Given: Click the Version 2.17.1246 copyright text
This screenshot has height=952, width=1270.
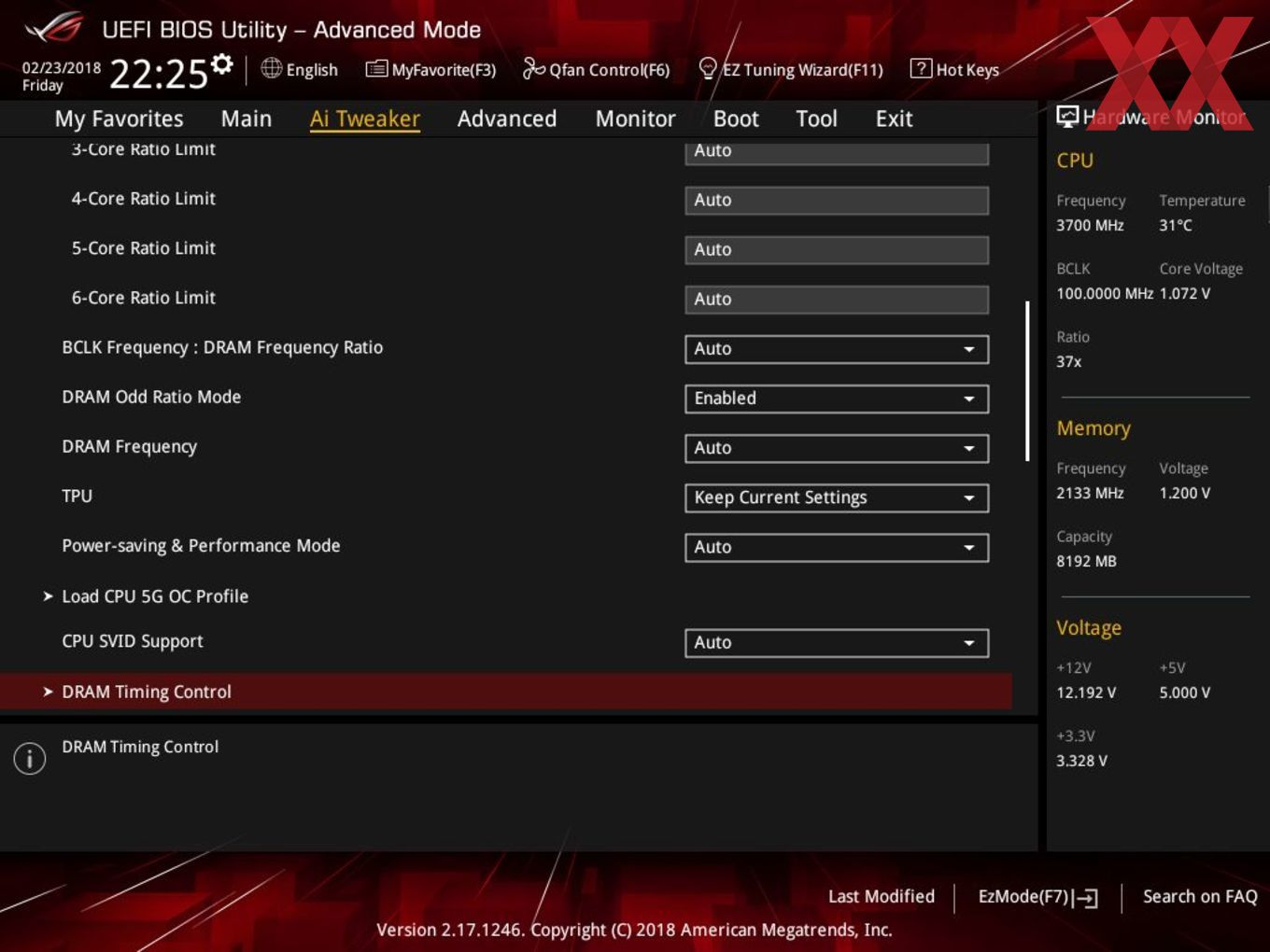Looking at the screenshot, I should [x=634, y=930].
